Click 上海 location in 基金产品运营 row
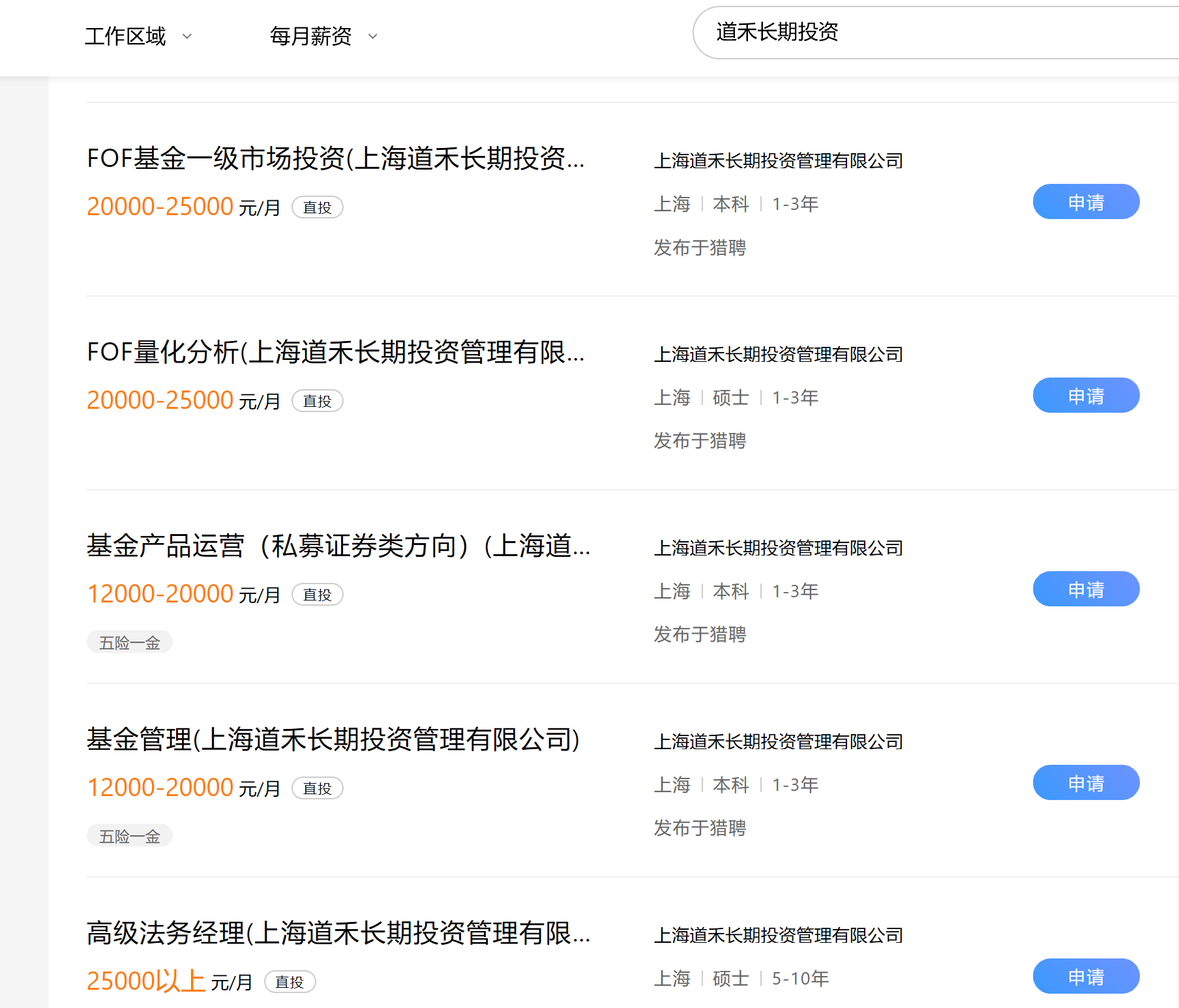Screen dimensions: 1179x1008 click(672, 591)
